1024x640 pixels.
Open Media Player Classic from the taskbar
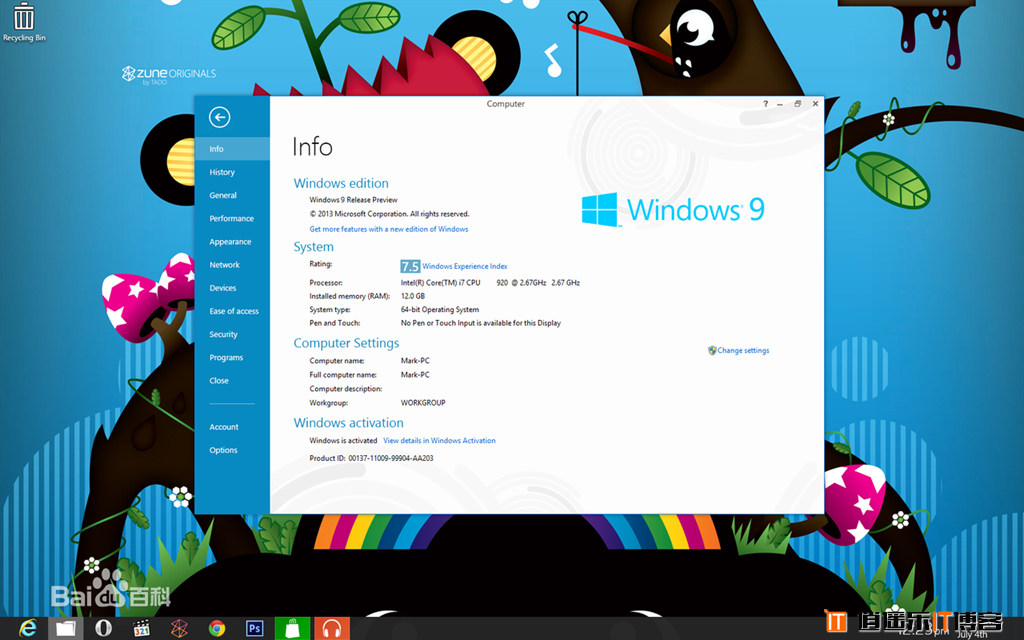[x=141, y=628]
